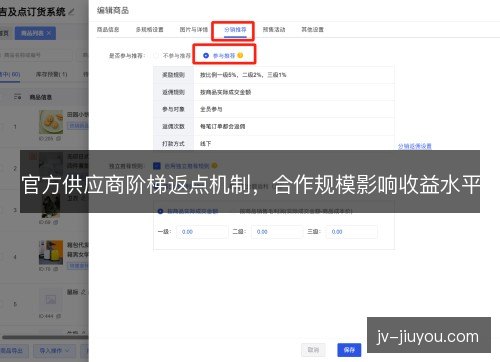Image resolution: width=500 pixels, height=362 pixels.
Task: Switch to the 多规格设置 tab
Action: [149, 29]
